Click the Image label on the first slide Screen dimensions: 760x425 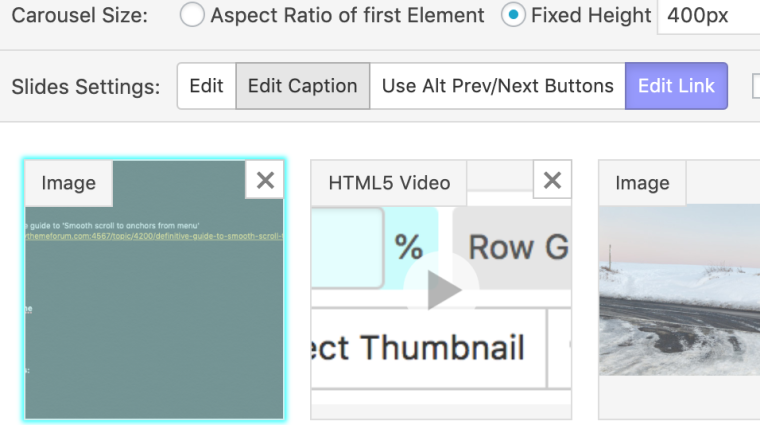68,183
